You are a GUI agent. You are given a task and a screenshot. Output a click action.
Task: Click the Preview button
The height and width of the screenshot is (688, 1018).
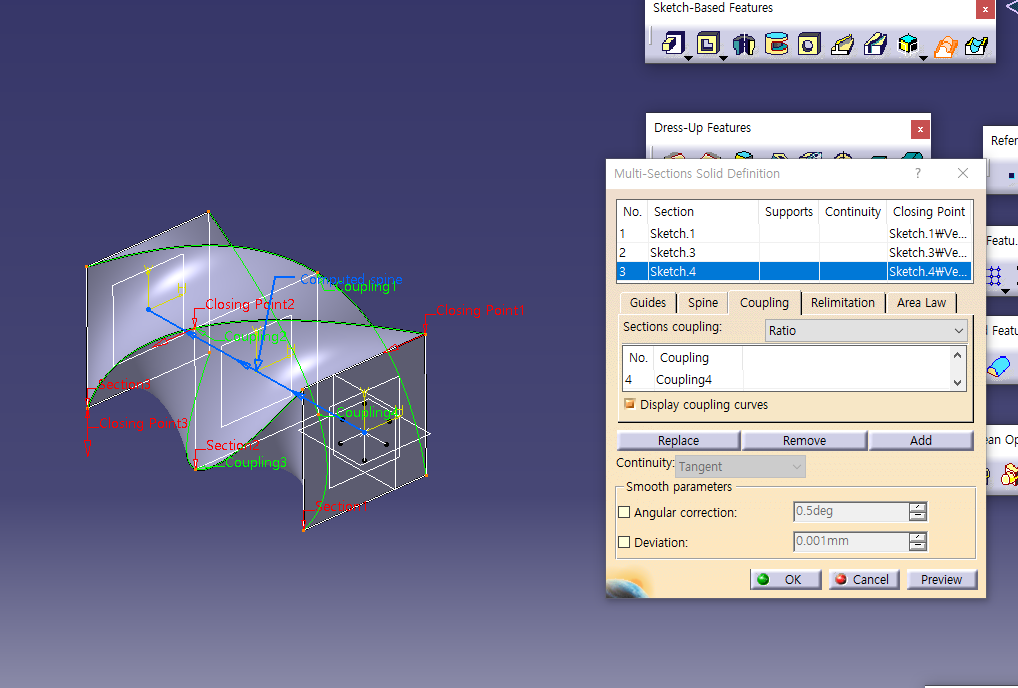click(941, 580)
